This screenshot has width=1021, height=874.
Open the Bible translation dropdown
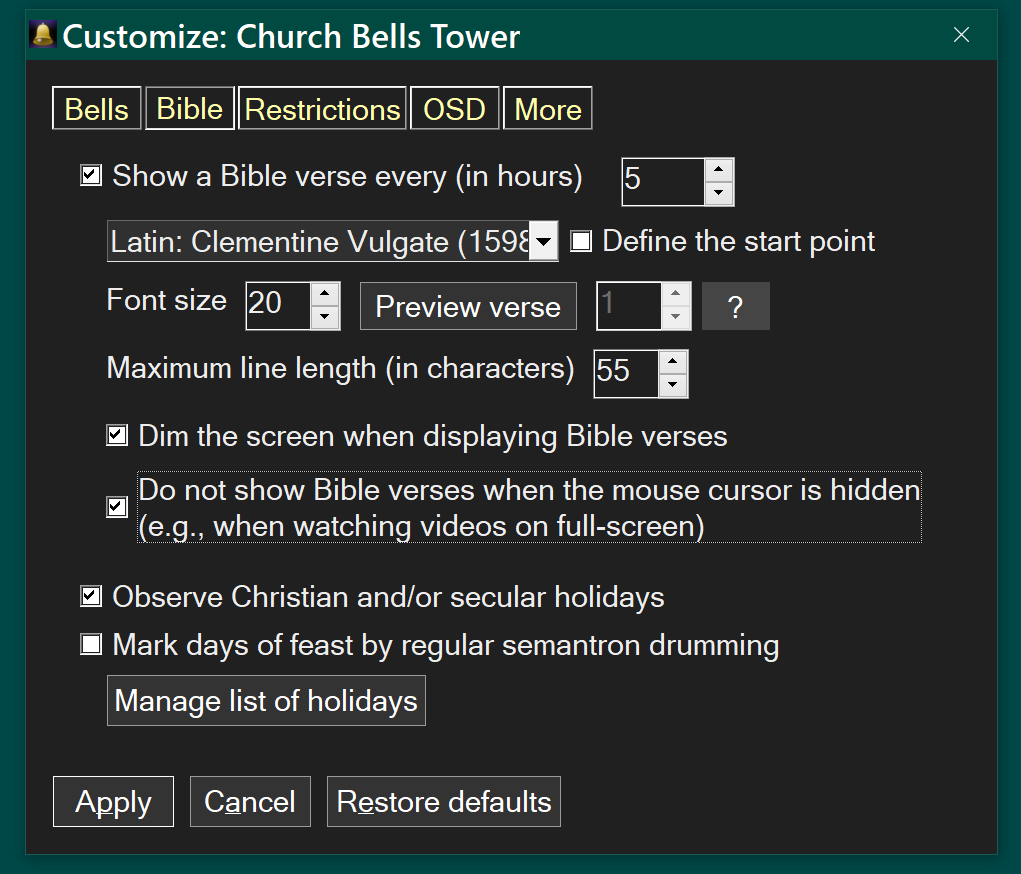(543, 242)
